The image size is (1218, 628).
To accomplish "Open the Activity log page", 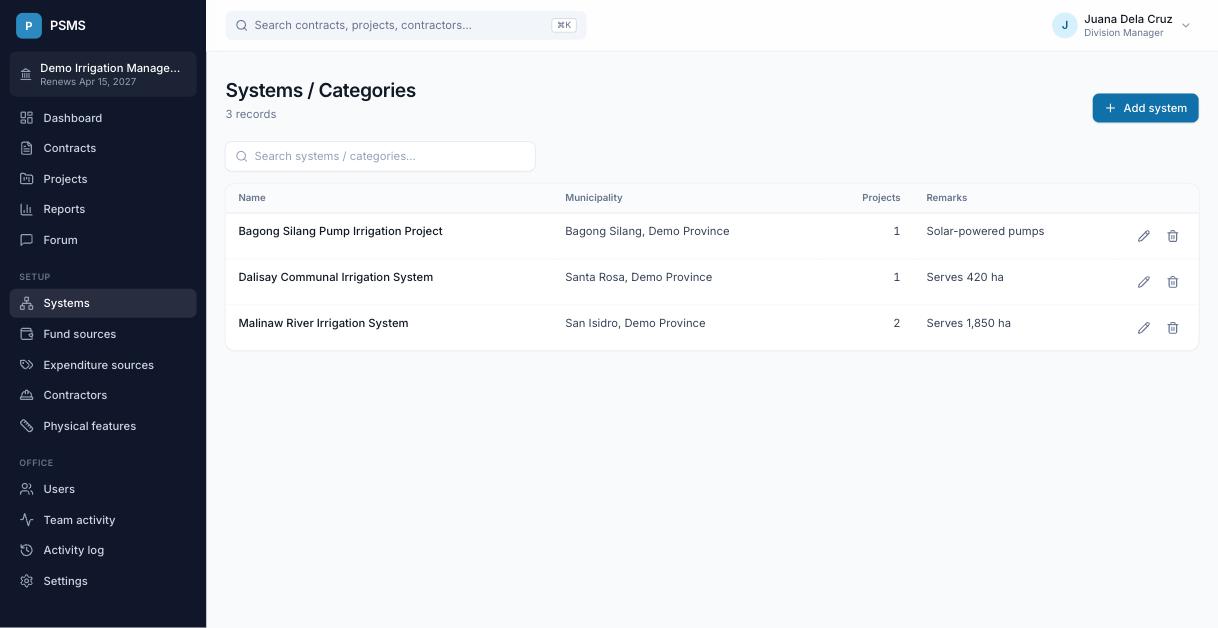I will click(103, 550).
